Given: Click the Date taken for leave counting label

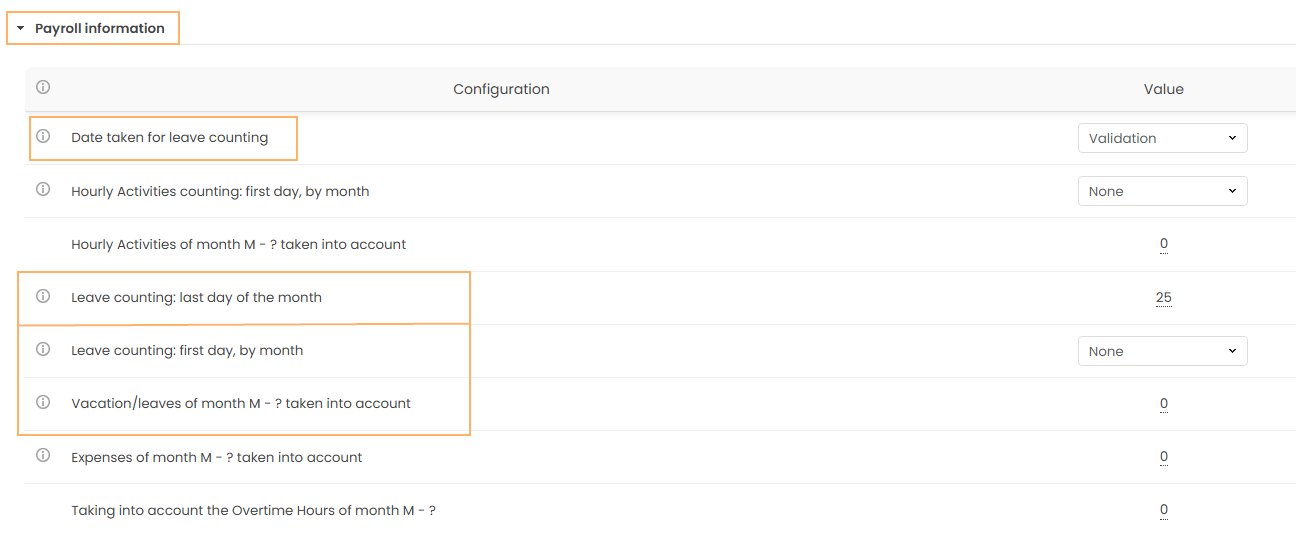Looking at the screenshot, I should [169, 137].
